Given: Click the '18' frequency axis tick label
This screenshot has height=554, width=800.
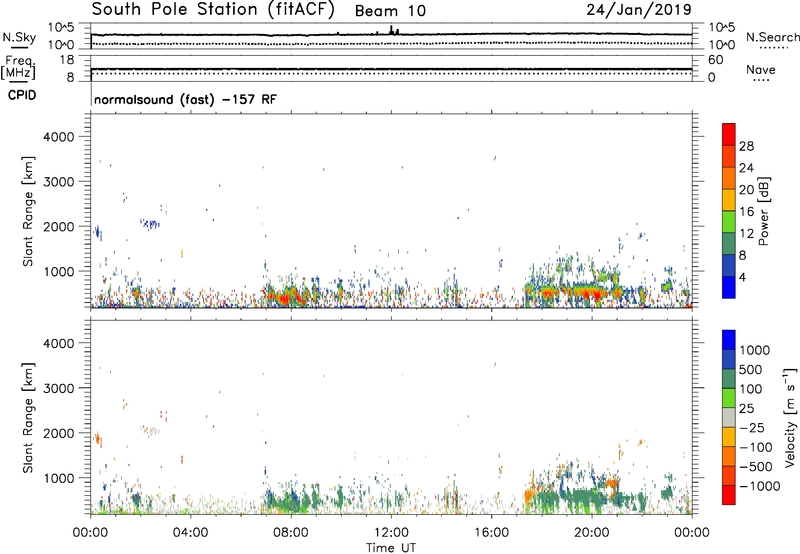Looking at the screenshot, I should [x=67, y=60].
